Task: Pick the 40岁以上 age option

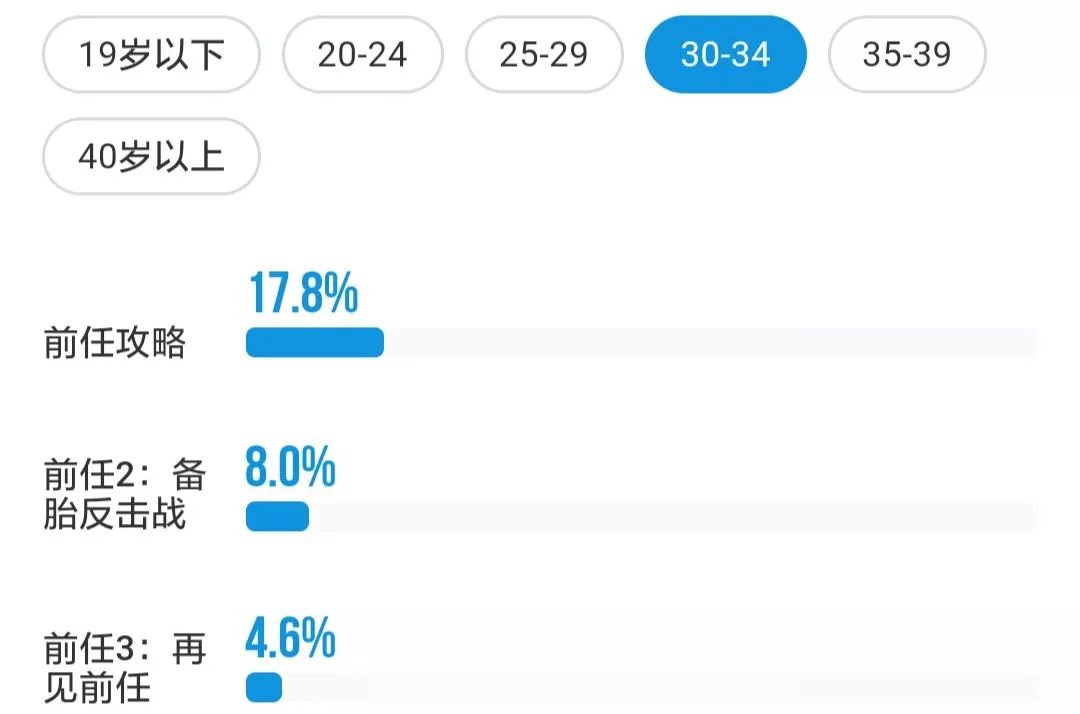Action: pos(151,157)
